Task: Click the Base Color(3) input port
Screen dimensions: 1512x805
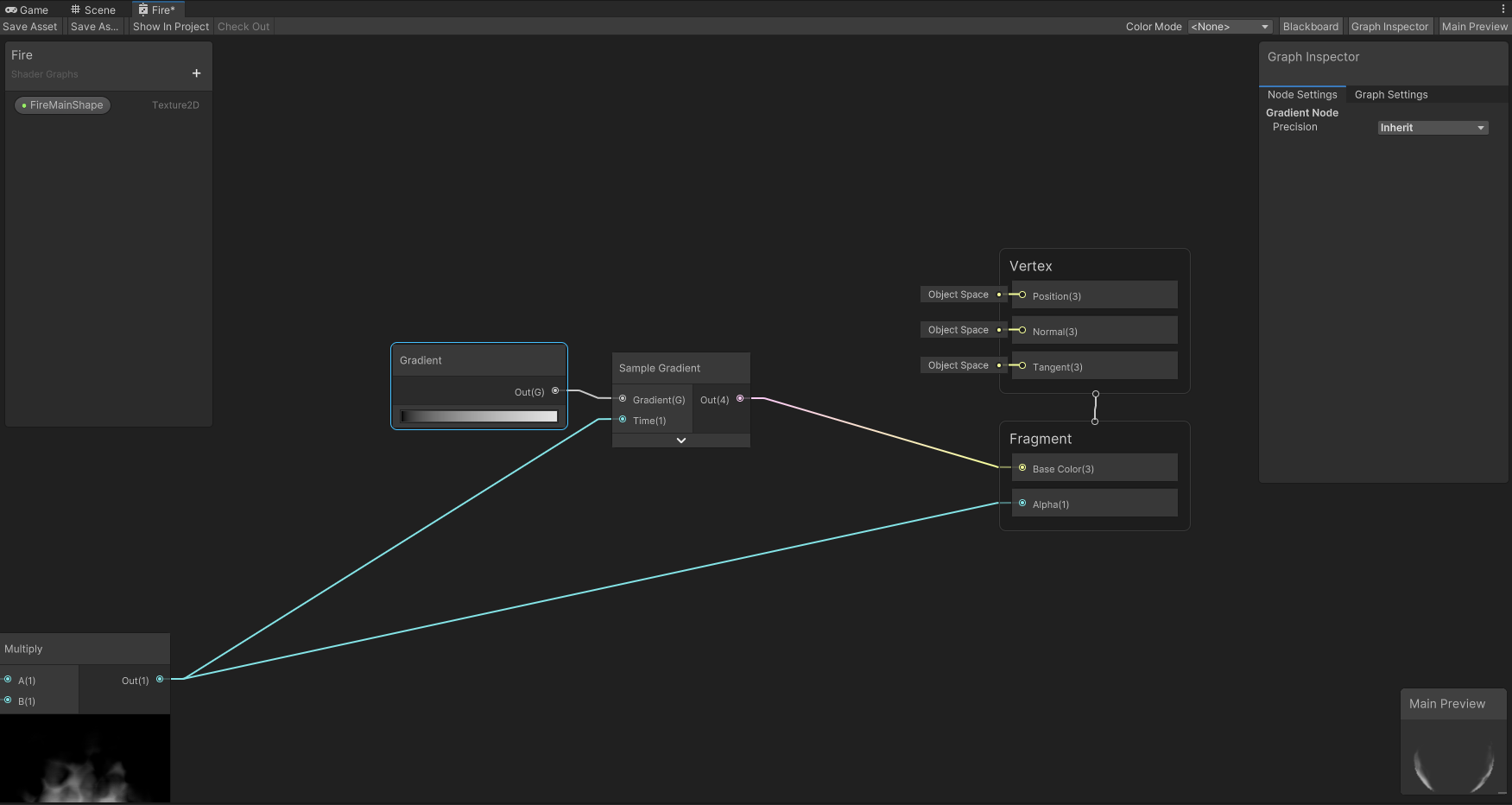Action: (1022, 468)
